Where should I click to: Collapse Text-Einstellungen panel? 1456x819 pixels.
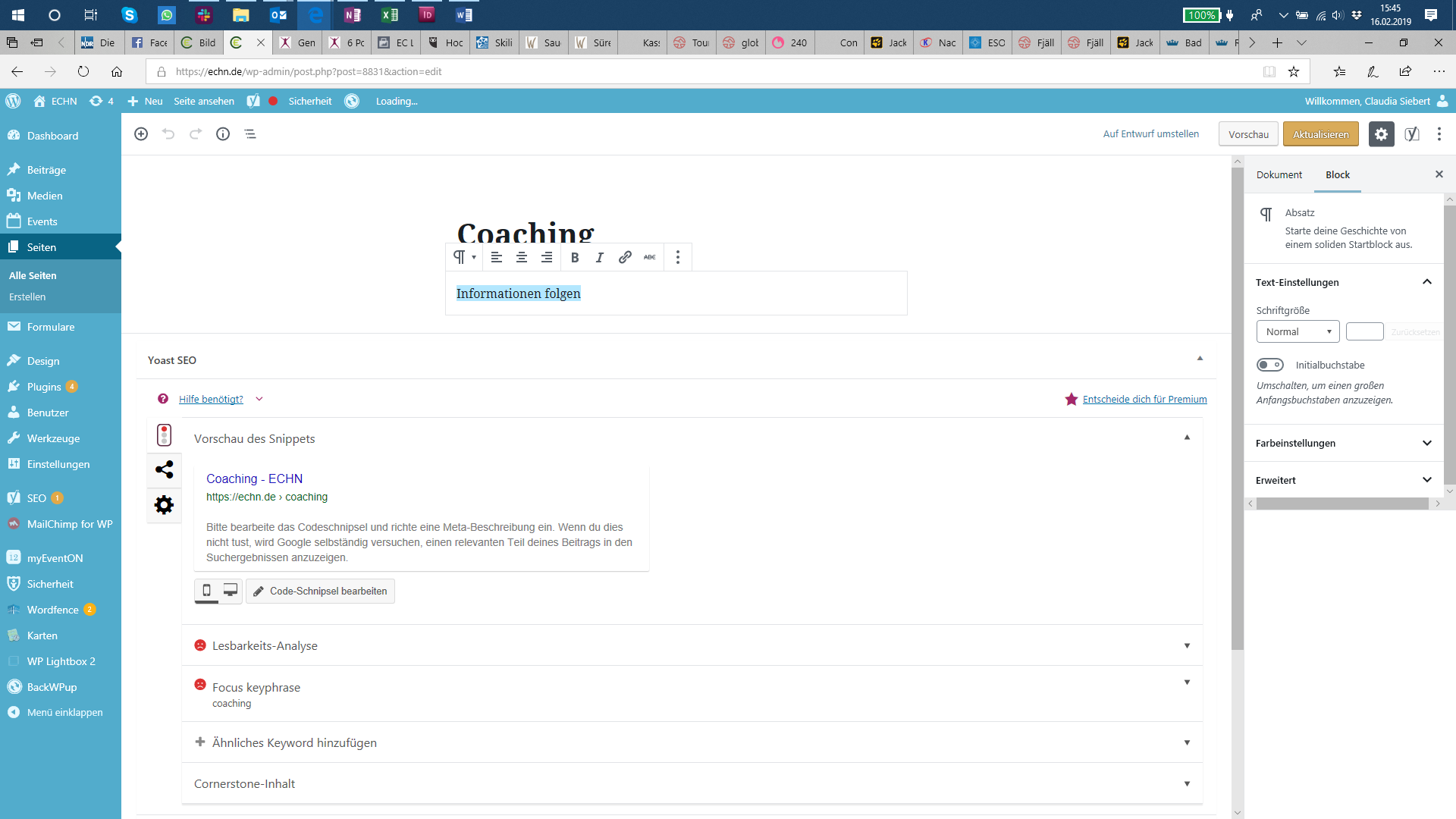click(x=1344, y=282)
